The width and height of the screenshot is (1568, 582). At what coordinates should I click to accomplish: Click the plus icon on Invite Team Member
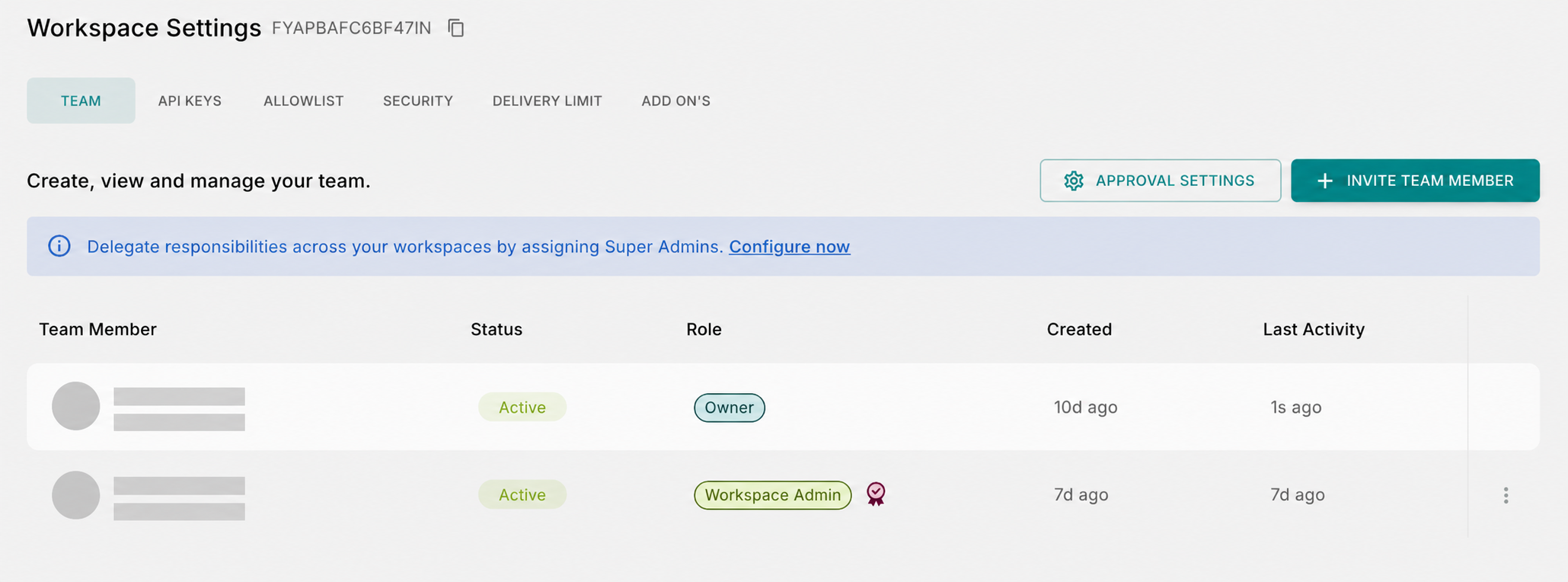pyautogui.click(x=1325, y=181)
